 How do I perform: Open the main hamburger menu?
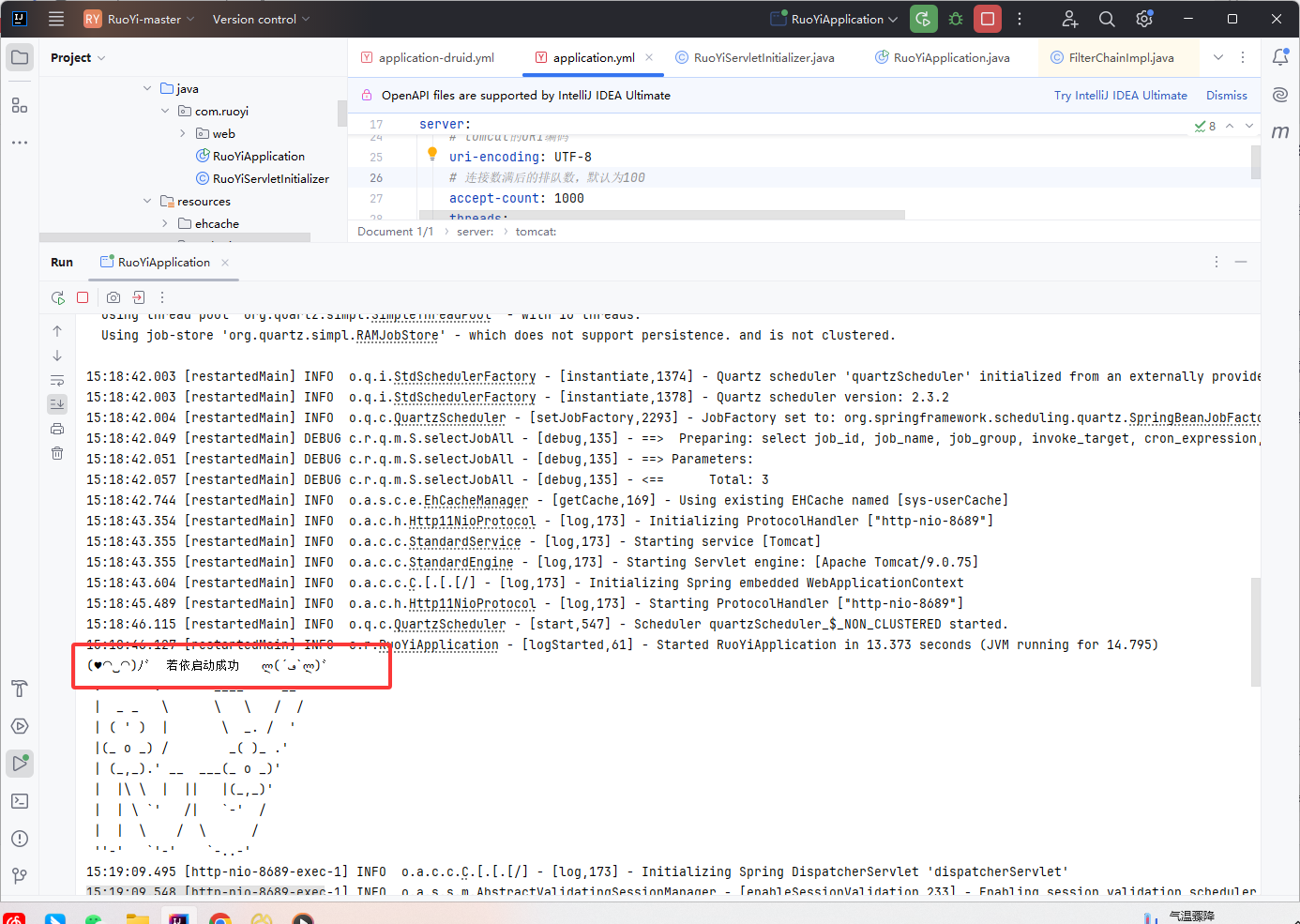[56, 19]
